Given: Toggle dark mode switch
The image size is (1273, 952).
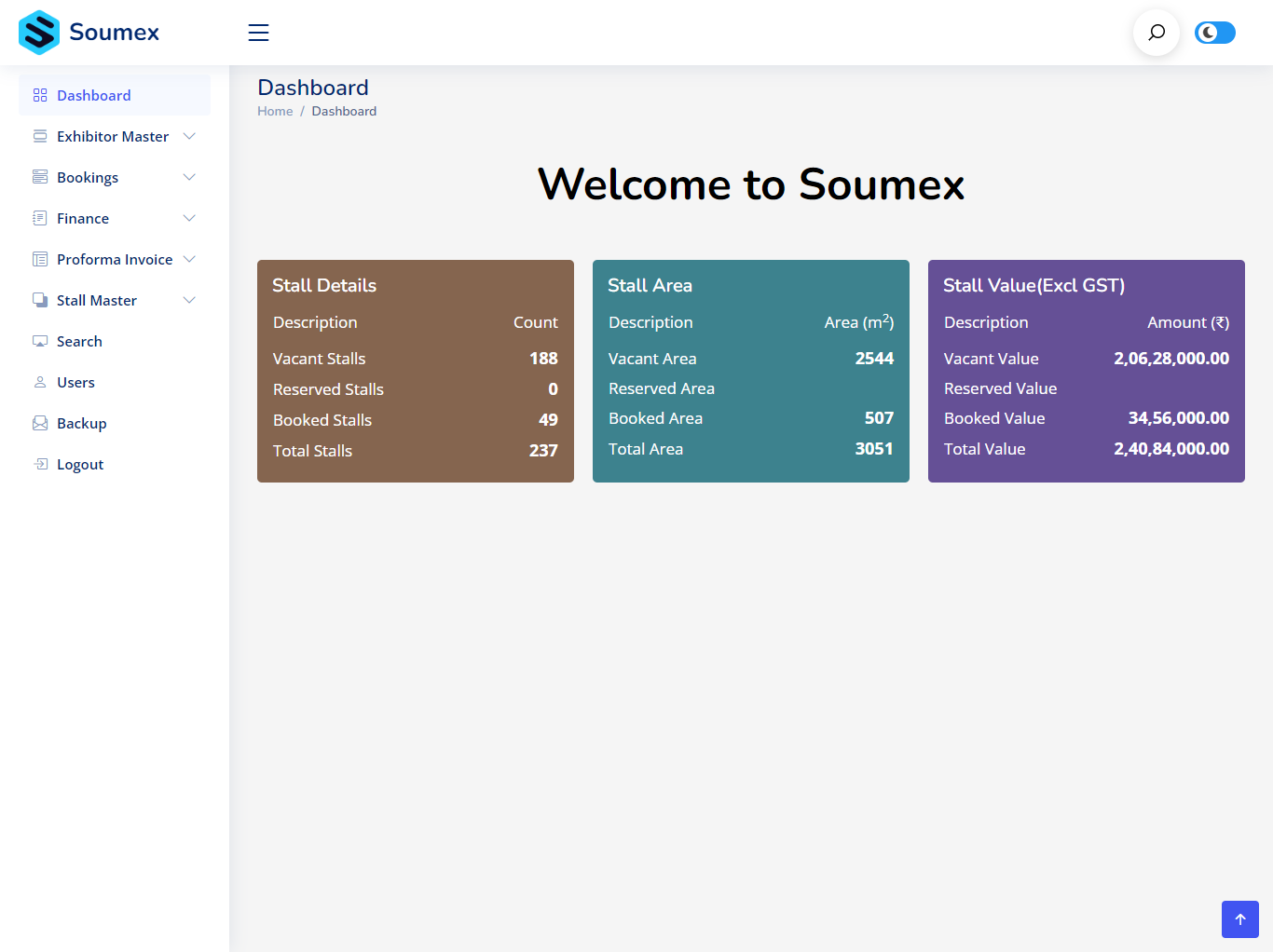Looking at the screenshot, I should coord(1215,33).
